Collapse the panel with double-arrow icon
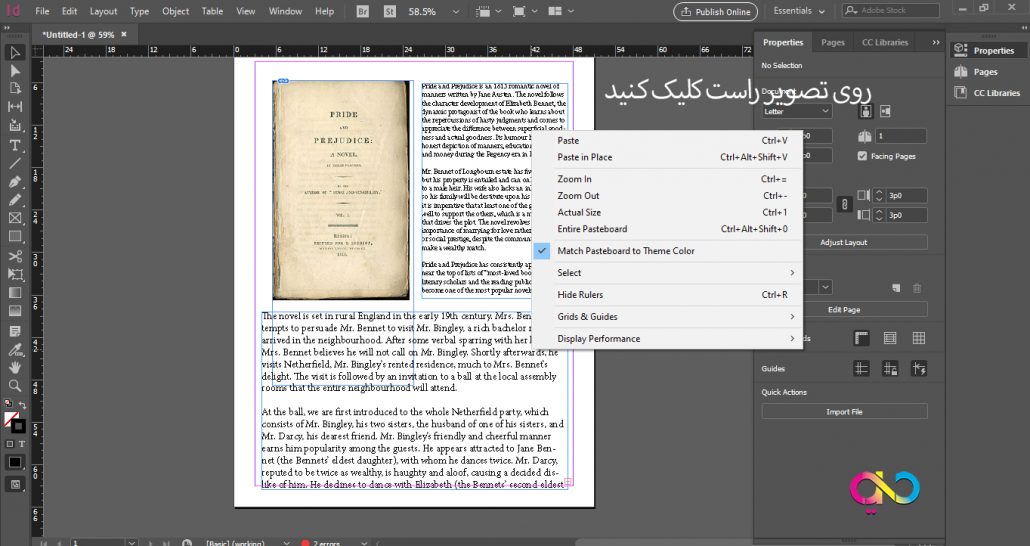 tap(935, 42)
